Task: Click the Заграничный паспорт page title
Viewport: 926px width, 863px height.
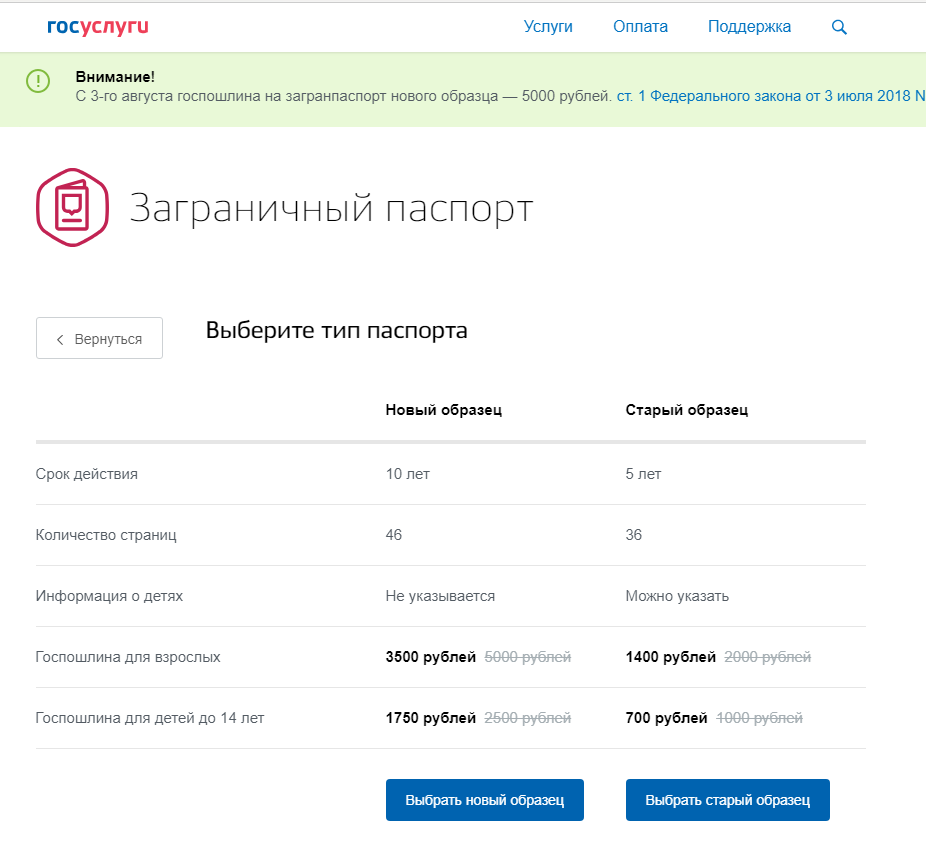Action: 331,209
